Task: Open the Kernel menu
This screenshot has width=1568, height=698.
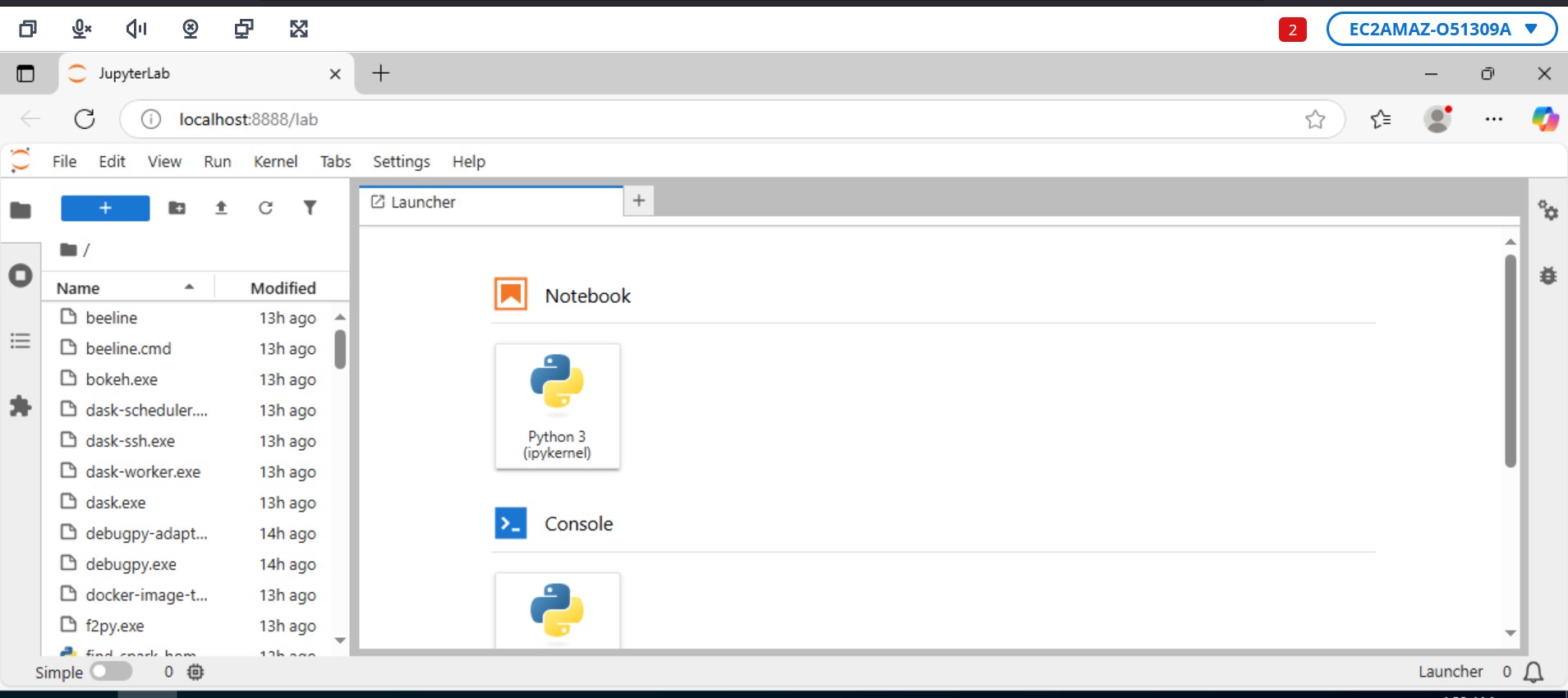Action: coord(275,162)
